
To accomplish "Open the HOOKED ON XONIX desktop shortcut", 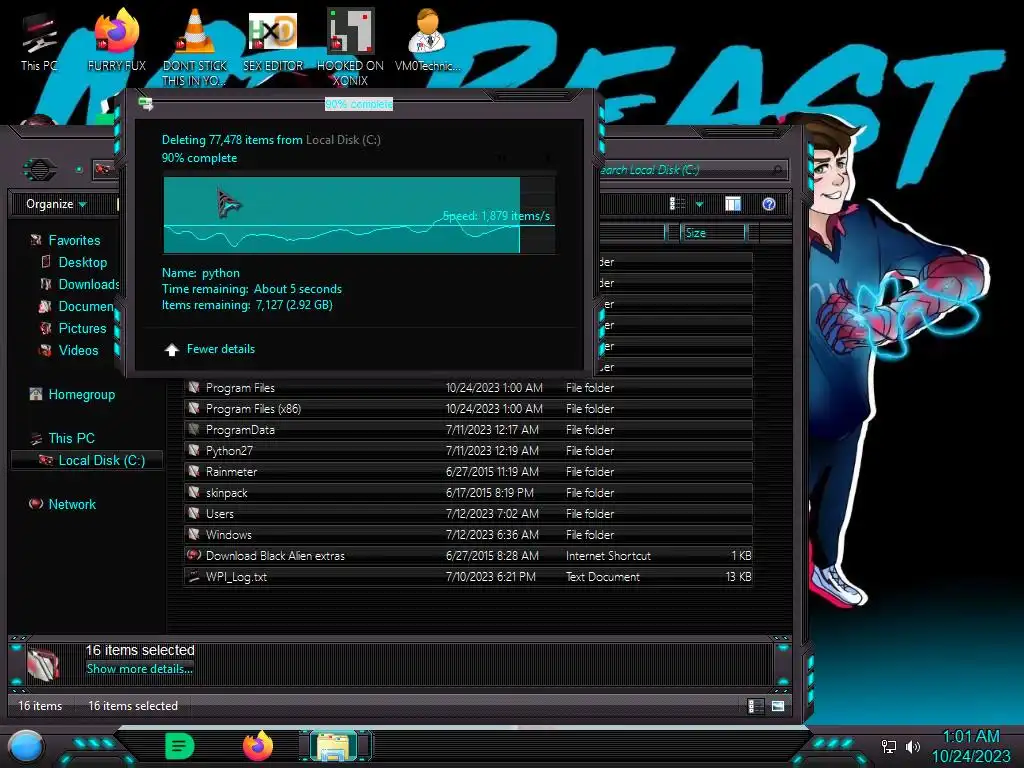I will click(x=350, y=47).
